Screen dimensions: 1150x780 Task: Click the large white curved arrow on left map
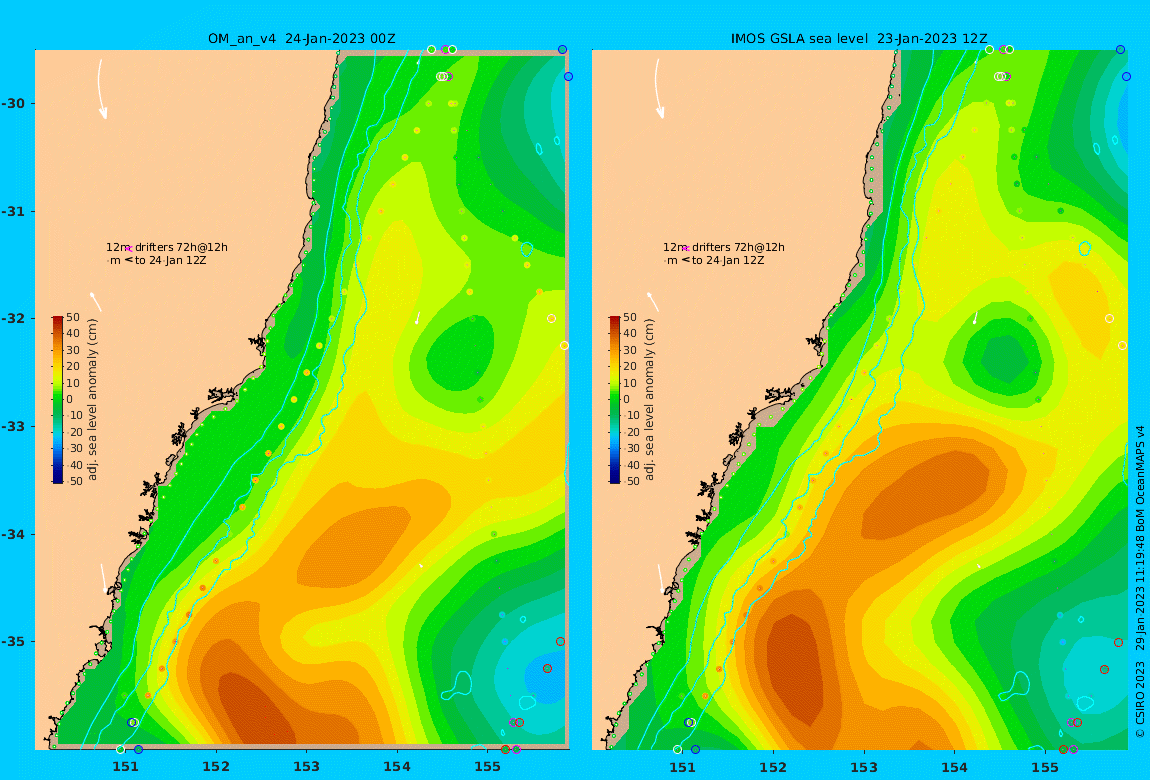coord(101,89)
